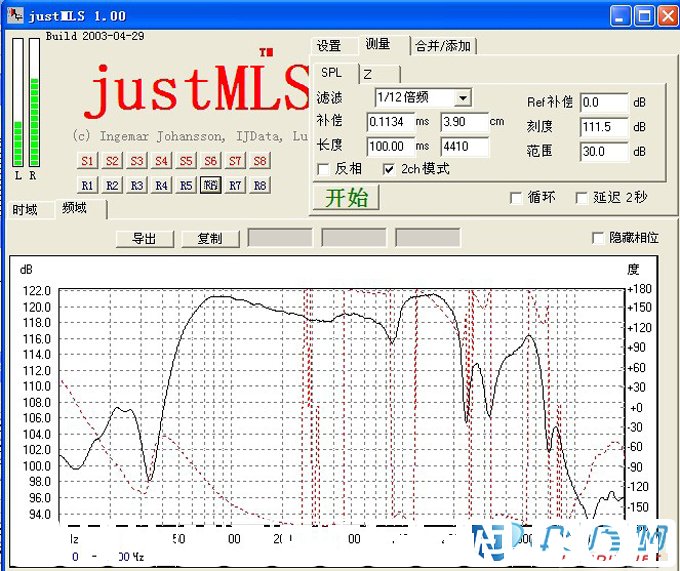Select the S5 save slot
Viewport: 680px width, 571px height.
(x=186, y=161)
